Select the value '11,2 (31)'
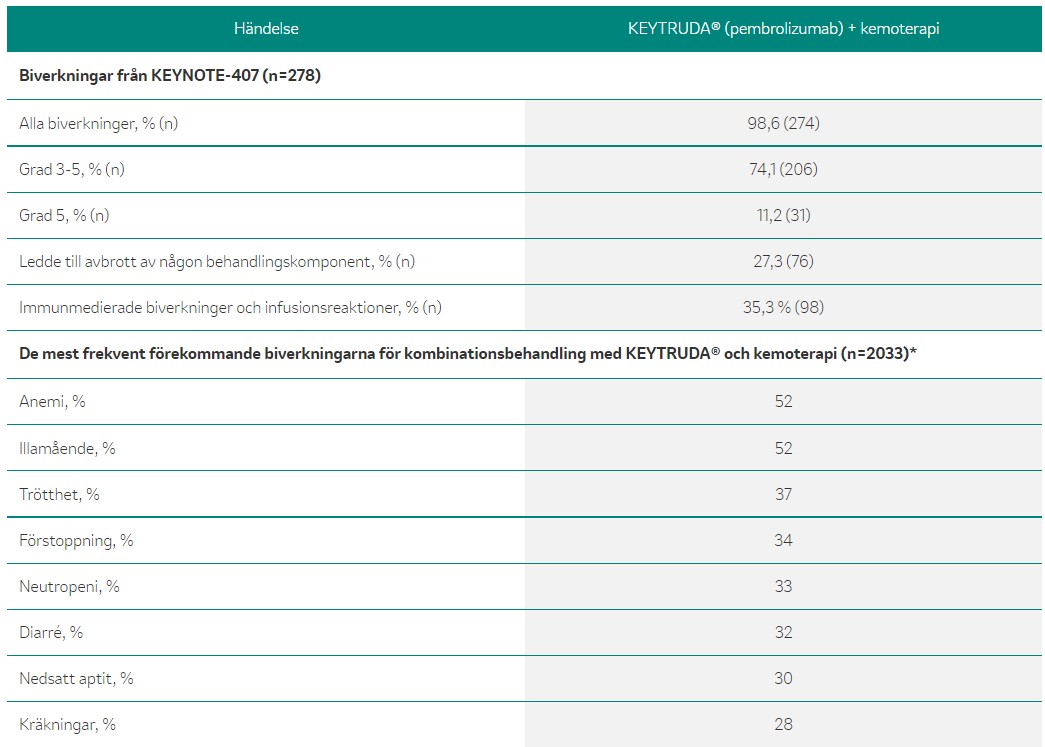Screen dimensions: 1045x747 [x=783, y=215]
